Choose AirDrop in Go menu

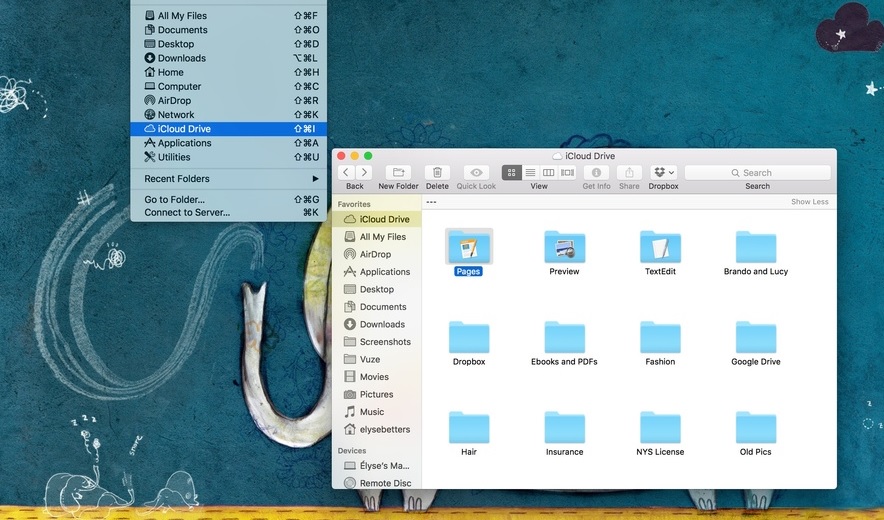coord(228,100)
